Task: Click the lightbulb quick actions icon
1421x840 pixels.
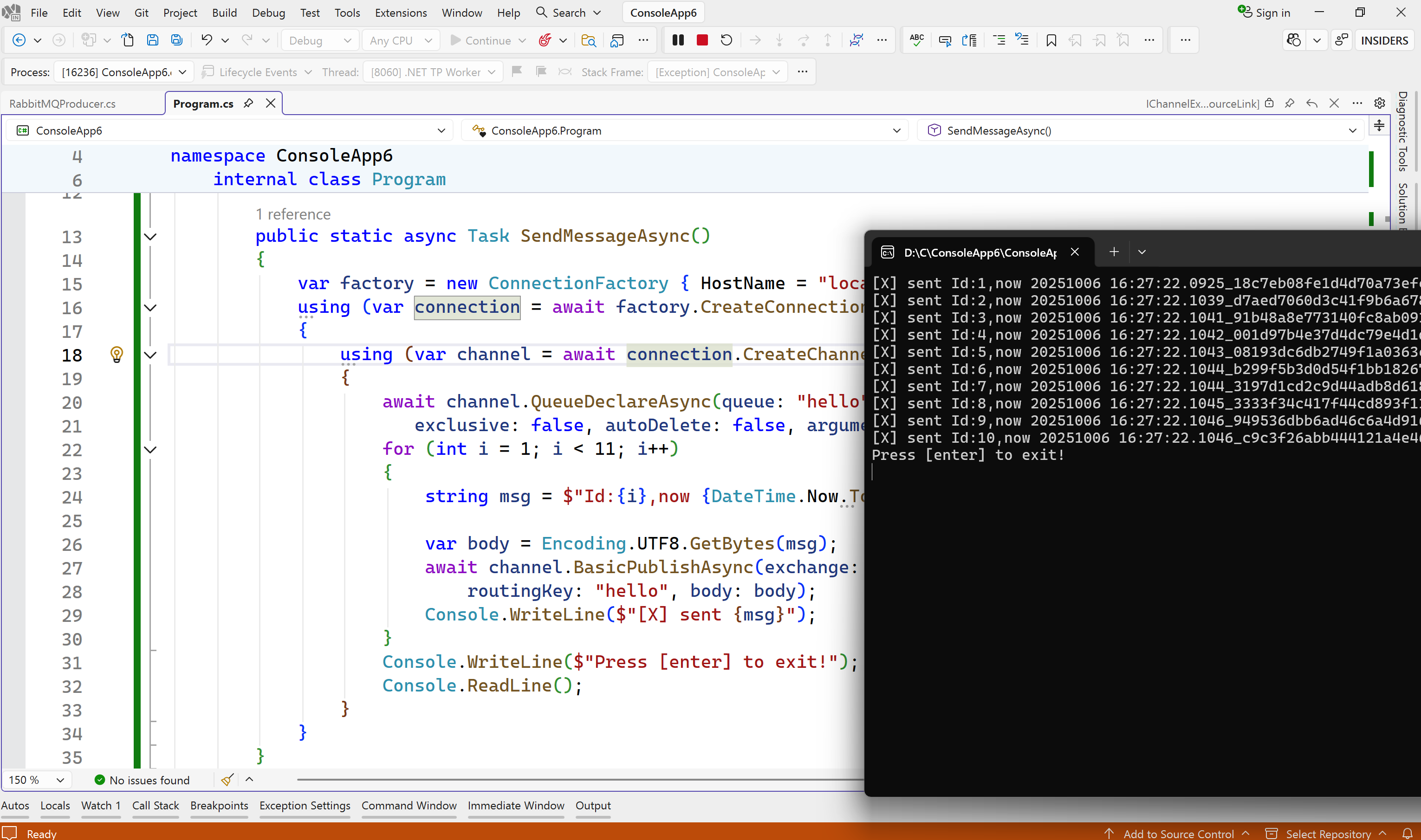Action: [117, 355]
